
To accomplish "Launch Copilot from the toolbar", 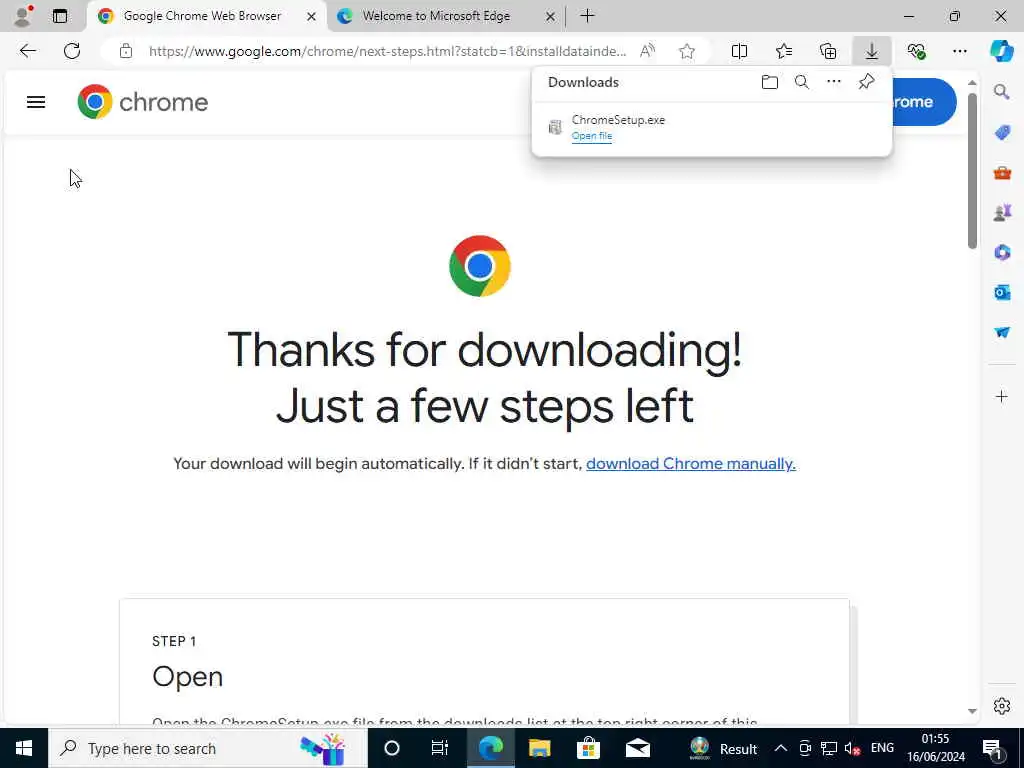I will 1001,51.
